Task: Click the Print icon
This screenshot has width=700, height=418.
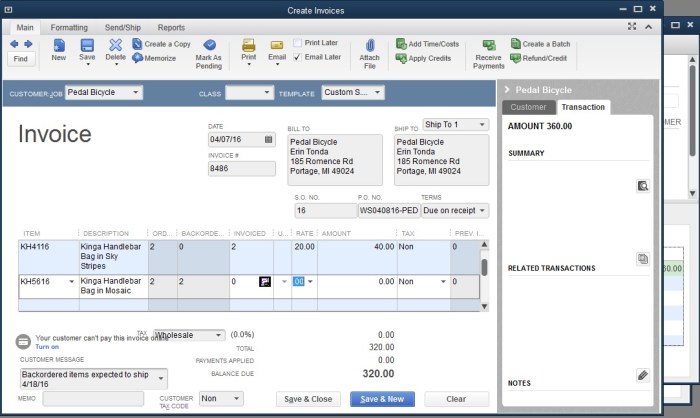Action: pyautogui.click(x=249, y=46)
